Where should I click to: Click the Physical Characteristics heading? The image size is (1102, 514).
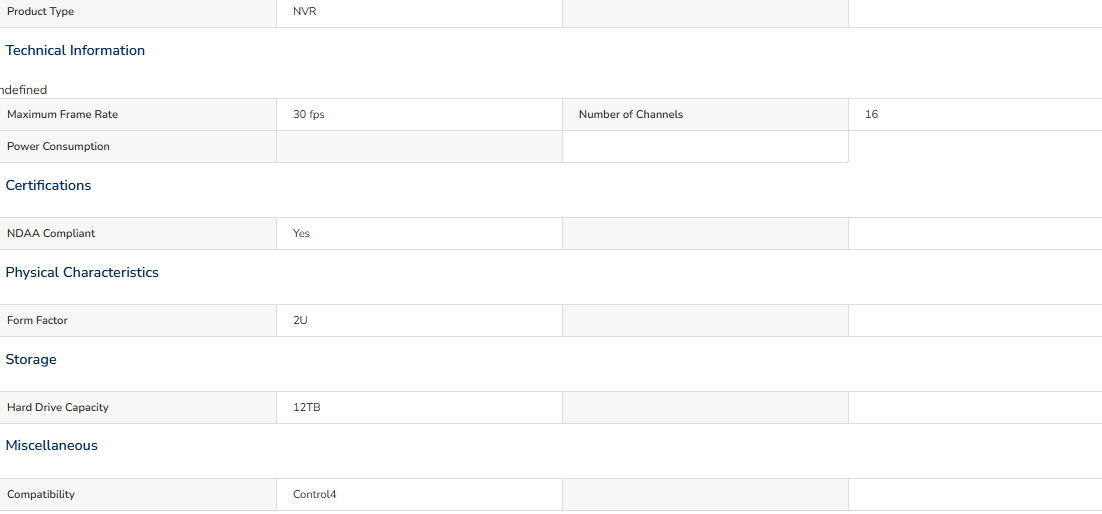82,273
